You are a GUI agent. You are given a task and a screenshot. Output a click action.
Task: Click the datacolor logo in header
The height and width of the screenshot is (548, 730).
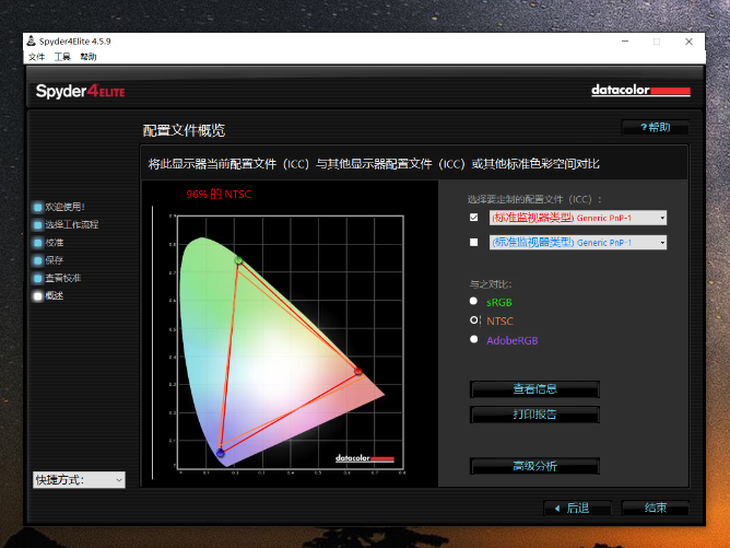click(640, 91)
